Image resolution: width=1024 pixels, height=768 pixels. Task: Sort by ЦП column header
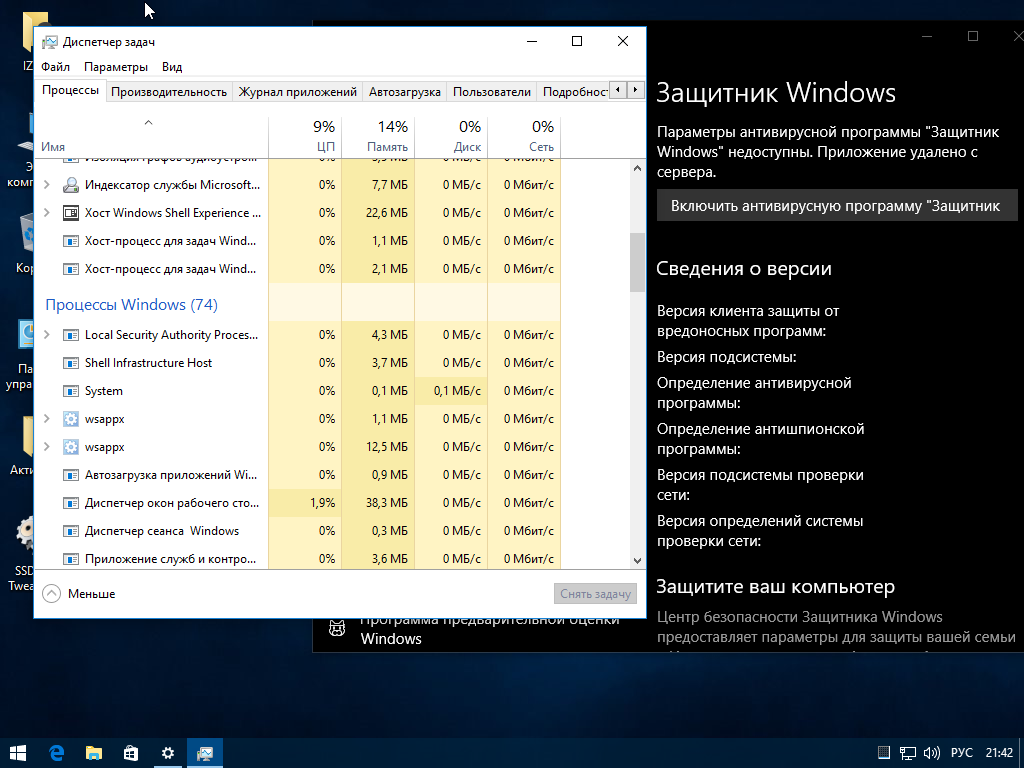[305, 136]
